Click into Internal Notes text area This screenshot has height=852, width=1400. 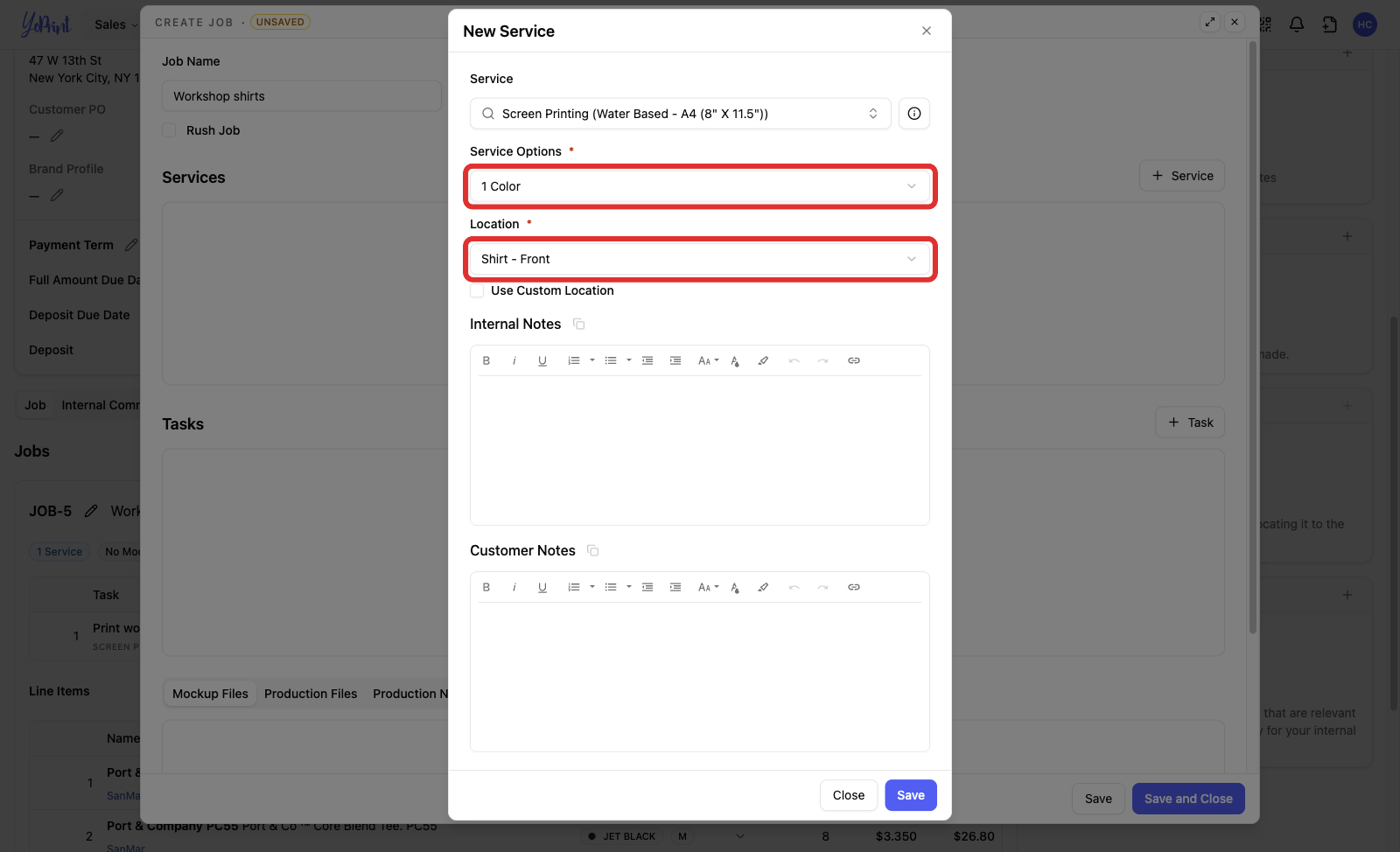coord(700,450)
